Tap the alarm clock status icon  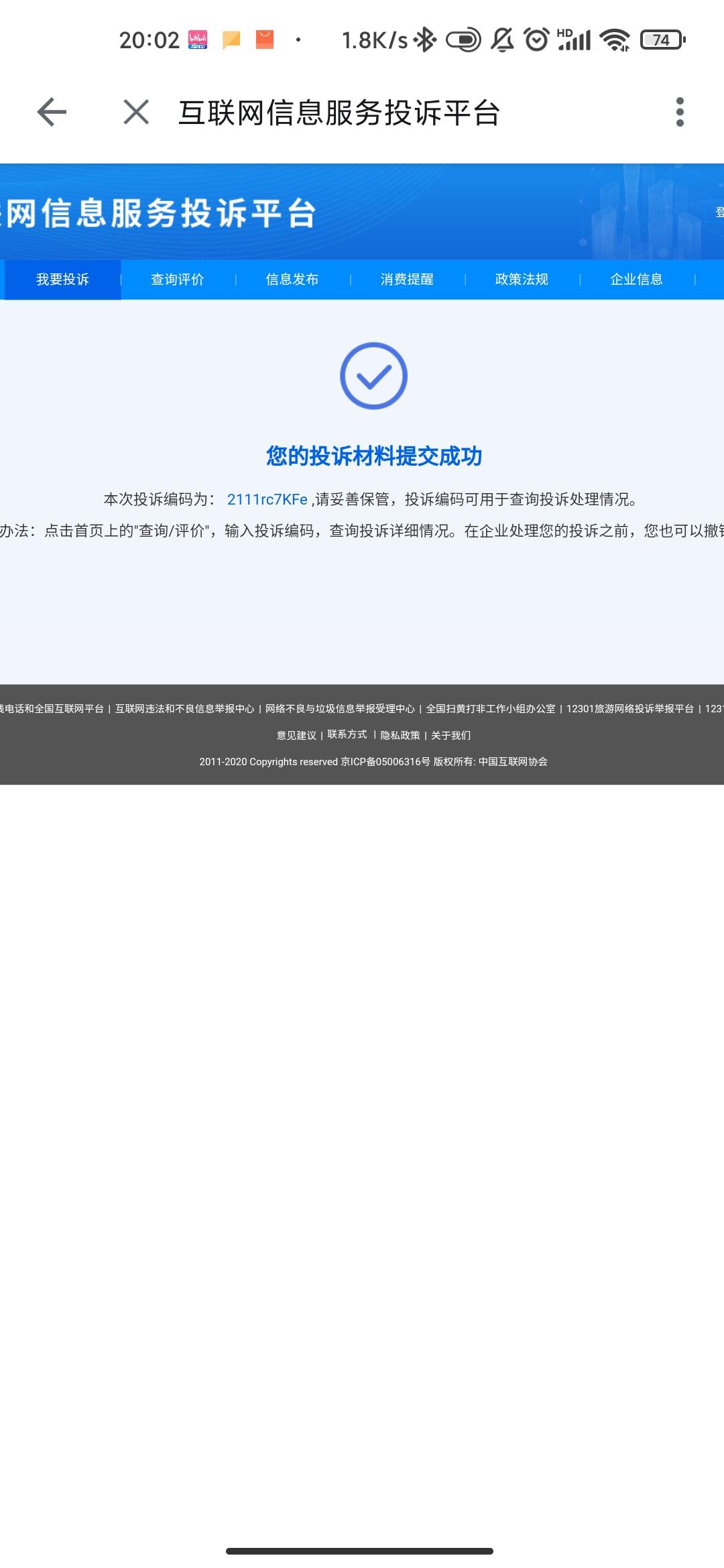coord(537,40)
